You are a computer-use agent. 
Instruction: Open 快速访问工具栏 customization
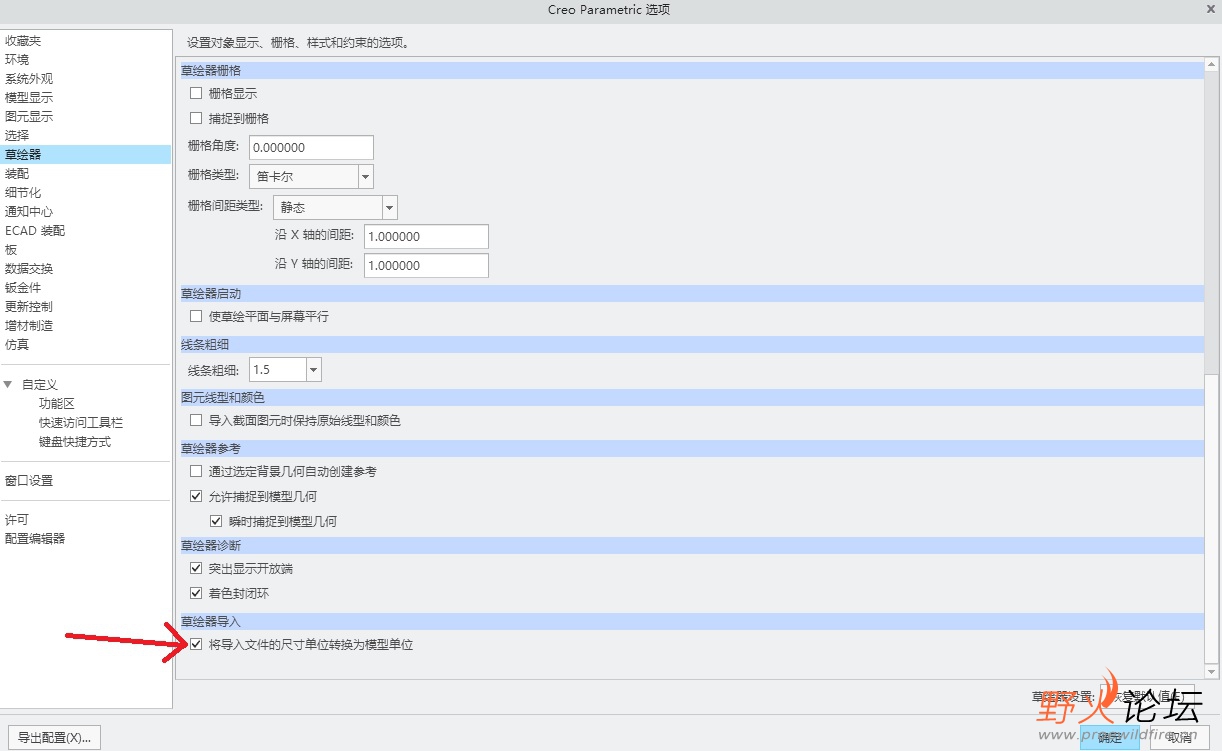pos(81,422)
